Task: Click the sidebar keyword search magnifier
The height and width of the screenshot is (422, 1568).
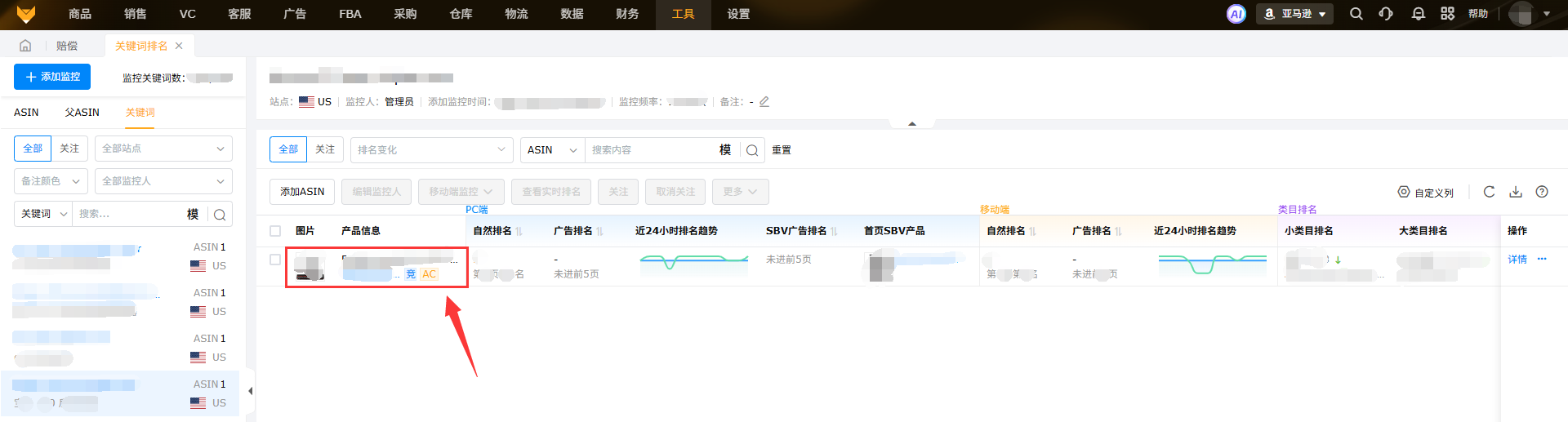Action: pos(220,215)
